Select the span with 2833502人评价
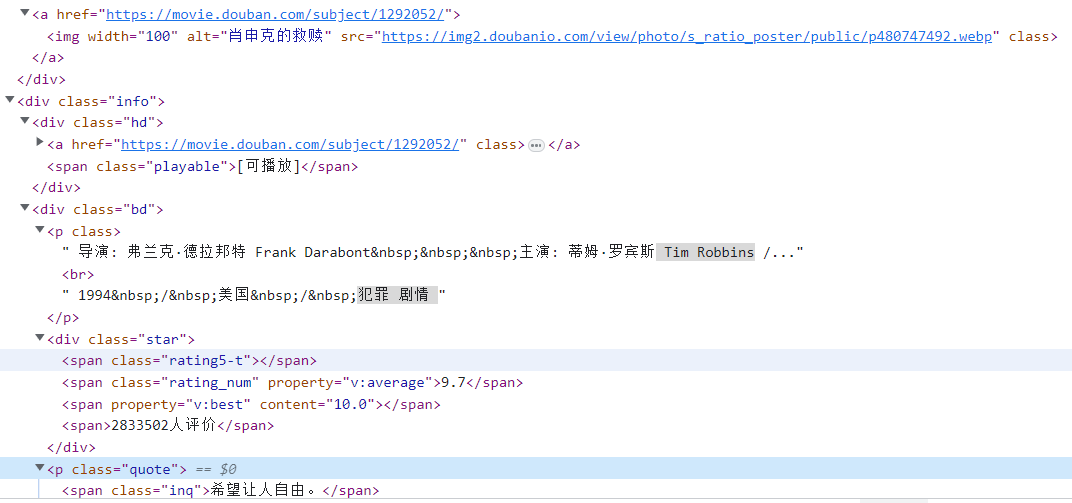This screenshot has height=503, width=1072. pyautogui.click(x=168, y=426)
